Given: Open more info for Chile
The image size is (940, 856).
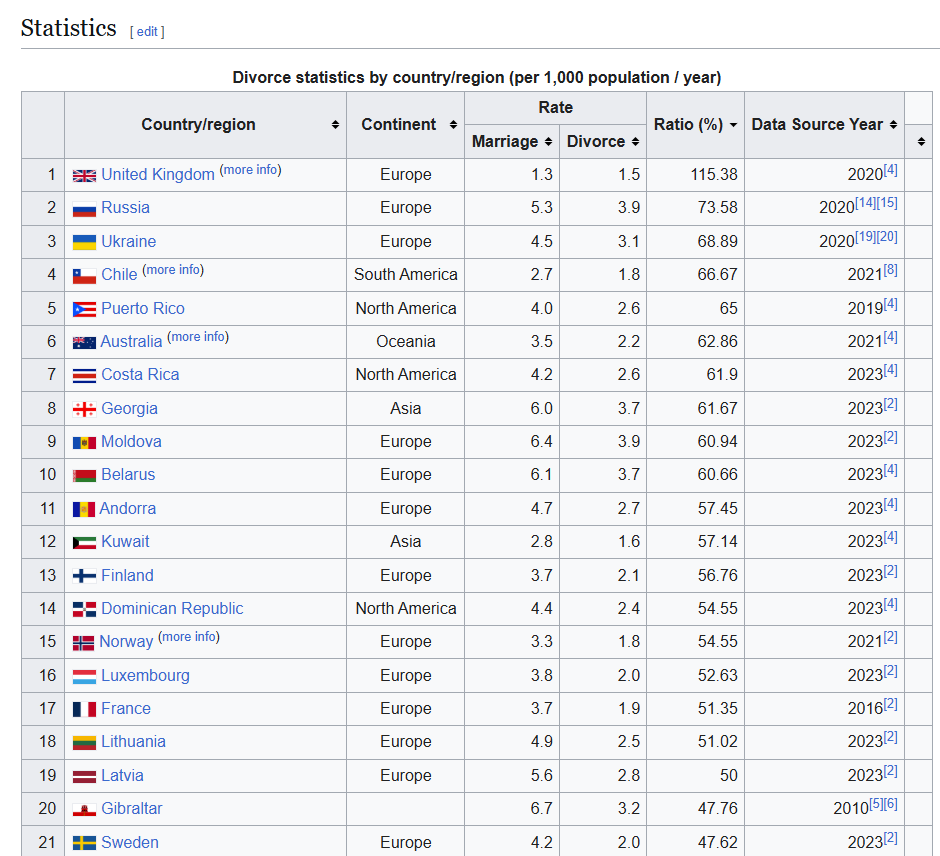Looking at the screenshot, I should pos(173,270).
